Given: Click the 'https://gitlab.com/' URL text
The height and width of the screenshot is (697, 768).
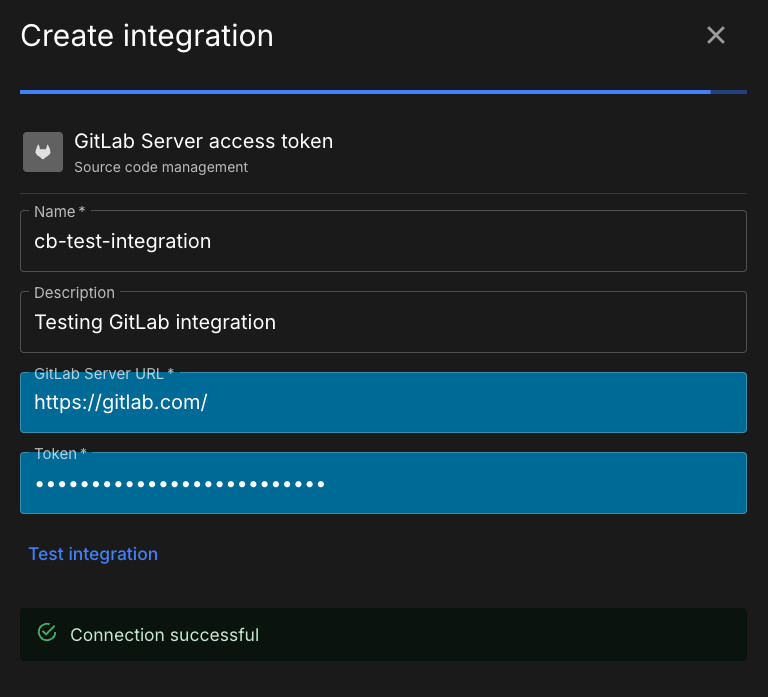Looking at the screenshot, I should tap(121, 403).
